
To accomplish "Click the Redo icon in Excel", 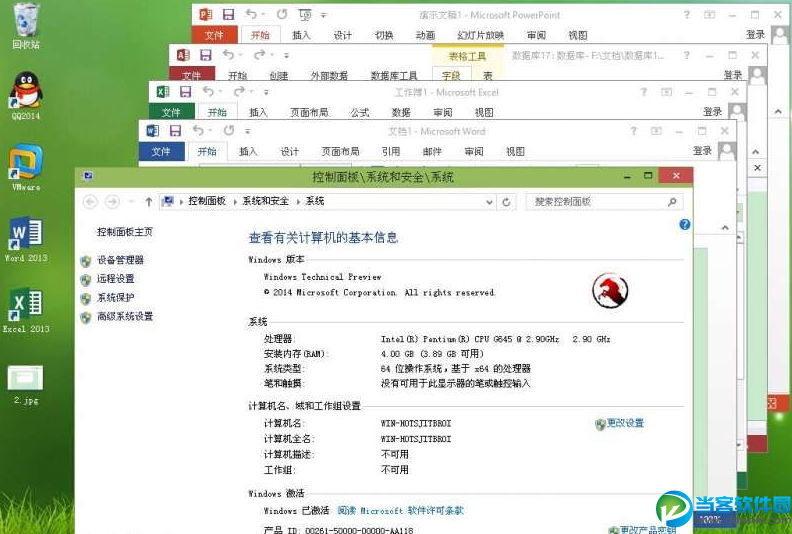I will point(239,91).
